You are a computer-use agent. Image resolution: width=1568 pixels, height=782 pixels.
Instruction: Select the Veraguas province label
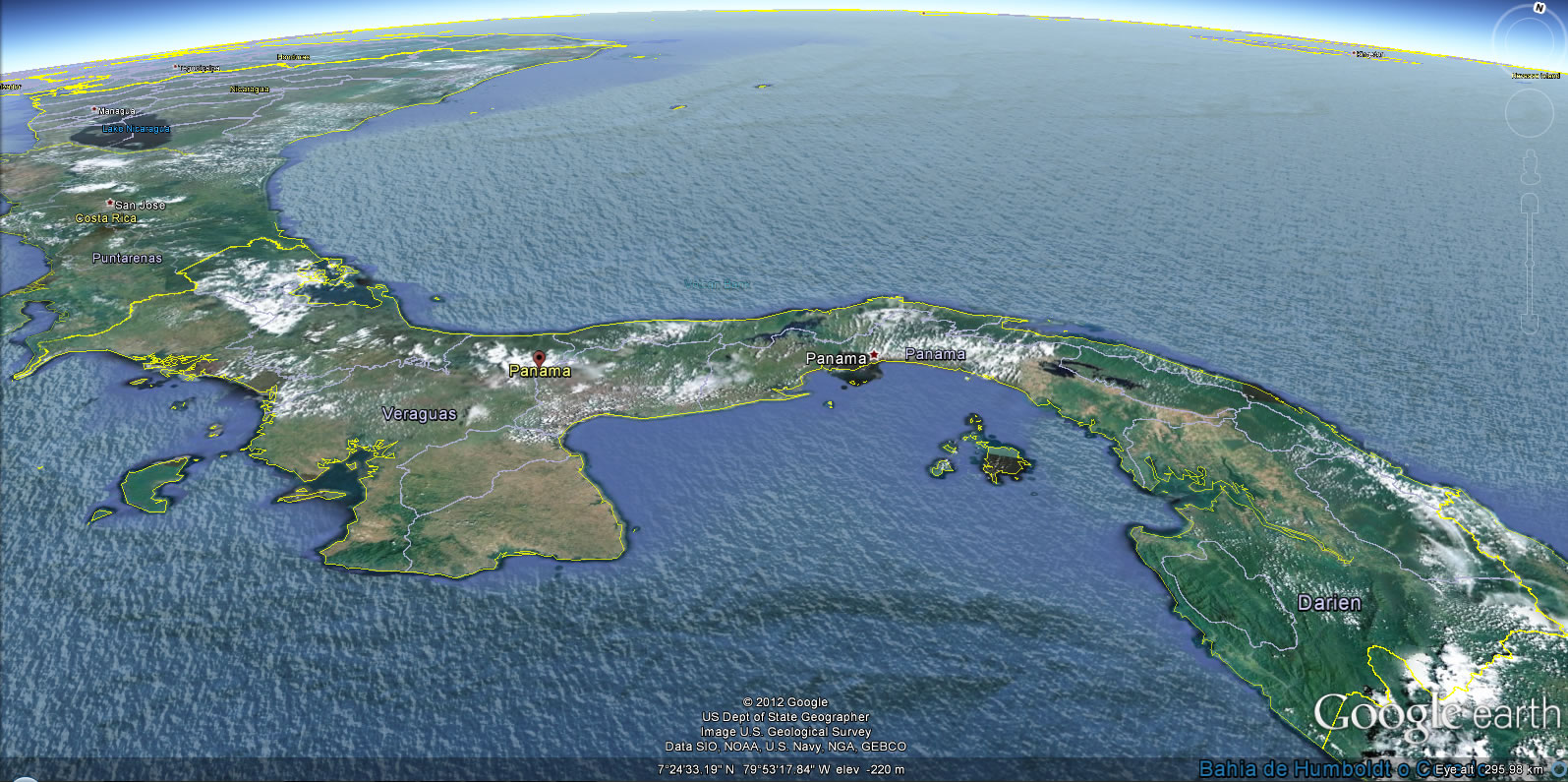pyautogui.click(x=419, y=414)
